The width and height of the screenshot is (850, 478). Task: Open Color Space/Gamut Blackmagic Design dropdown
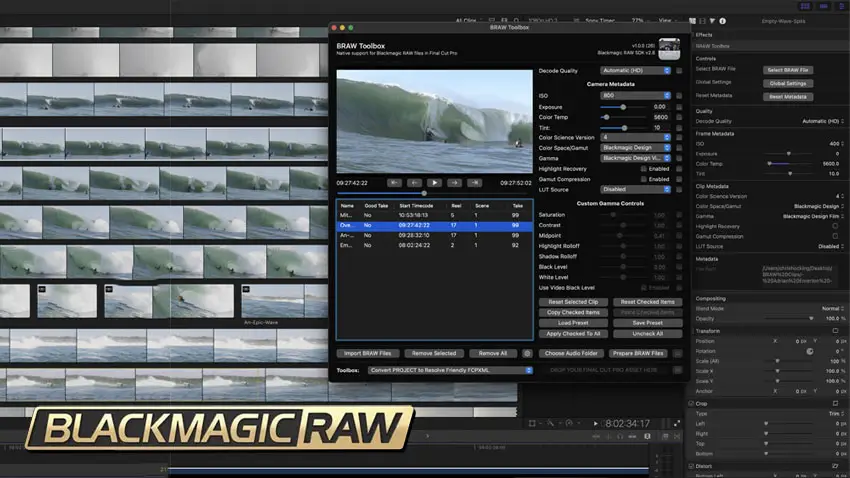click(635, 148)
